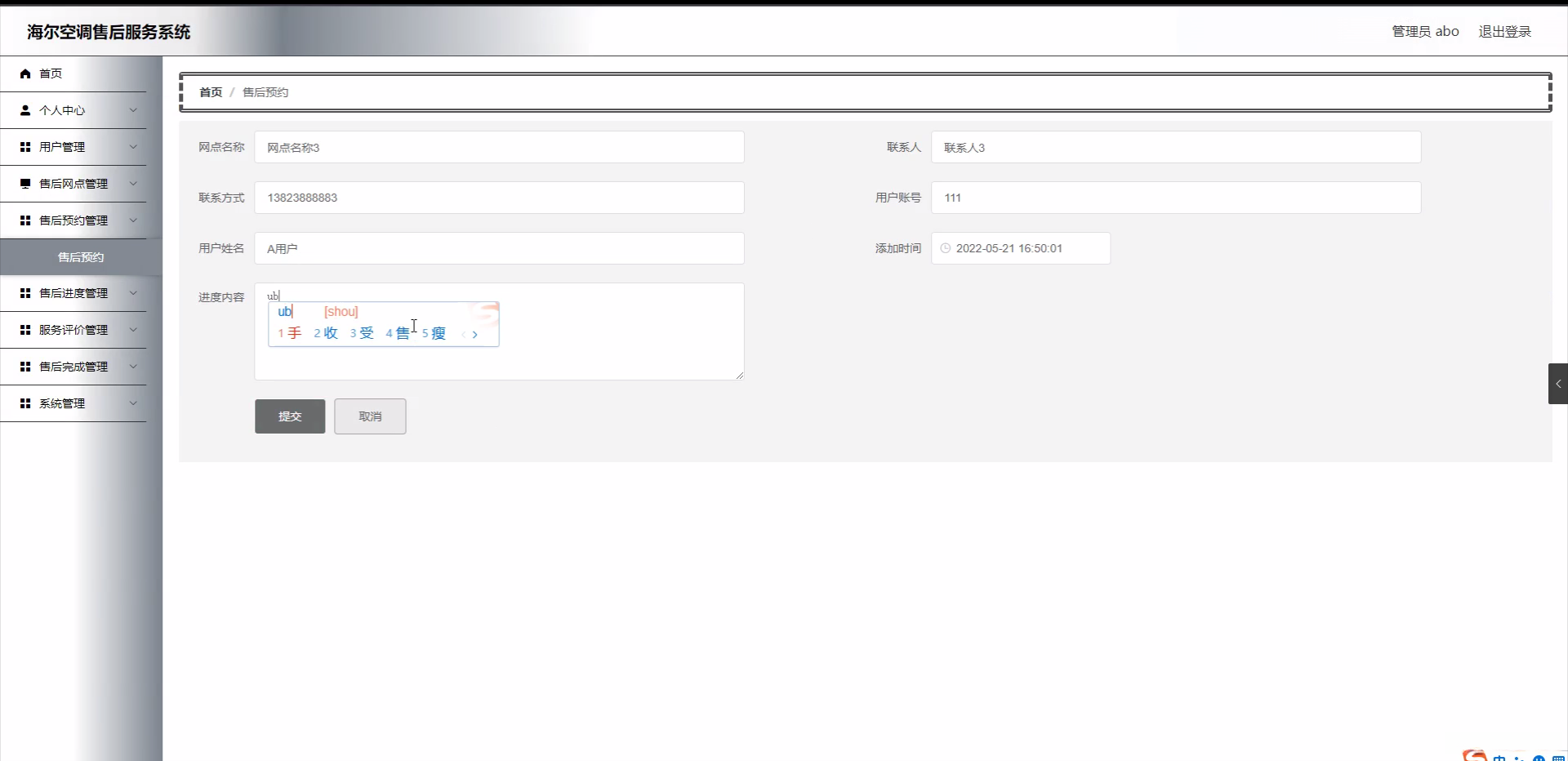This screenshot has height=761, width=1568.
Task: Click the 用户姓名 field label
Action: 221,248
